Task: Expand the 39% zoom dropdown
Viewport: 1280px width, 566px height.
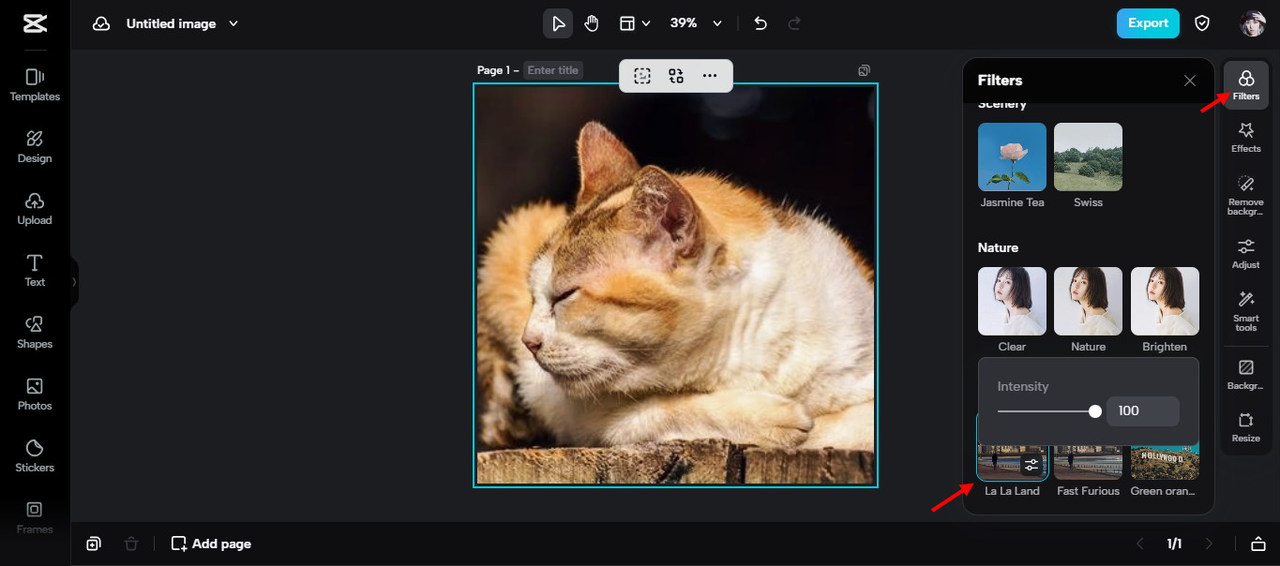Action: tap(717, 23)
